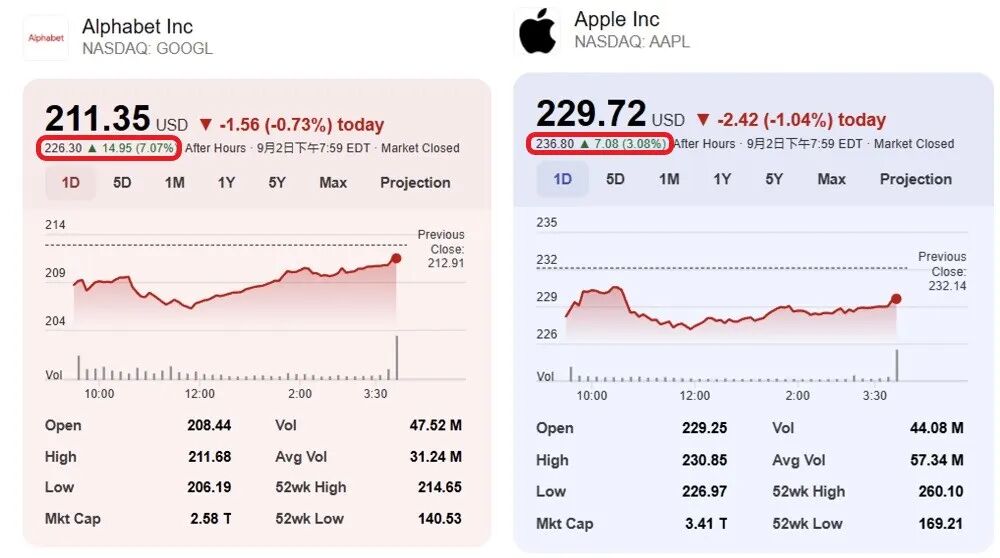1000x558 pixels.
Task: Open Alphabet Projection tab
Action: pos(415,183)
